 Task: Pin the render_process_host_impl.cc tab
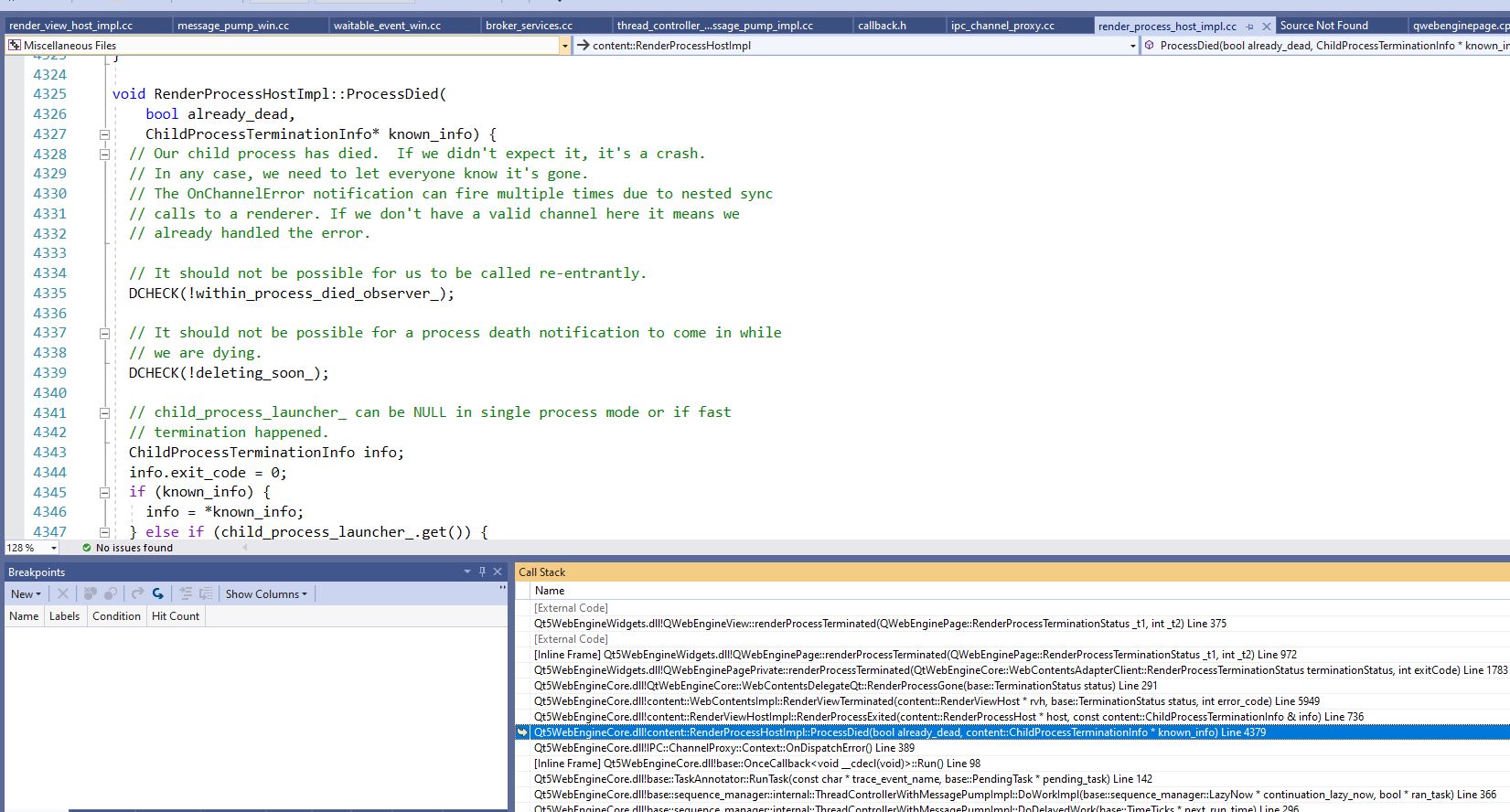pyautogui.click(x=1250, y=27)
